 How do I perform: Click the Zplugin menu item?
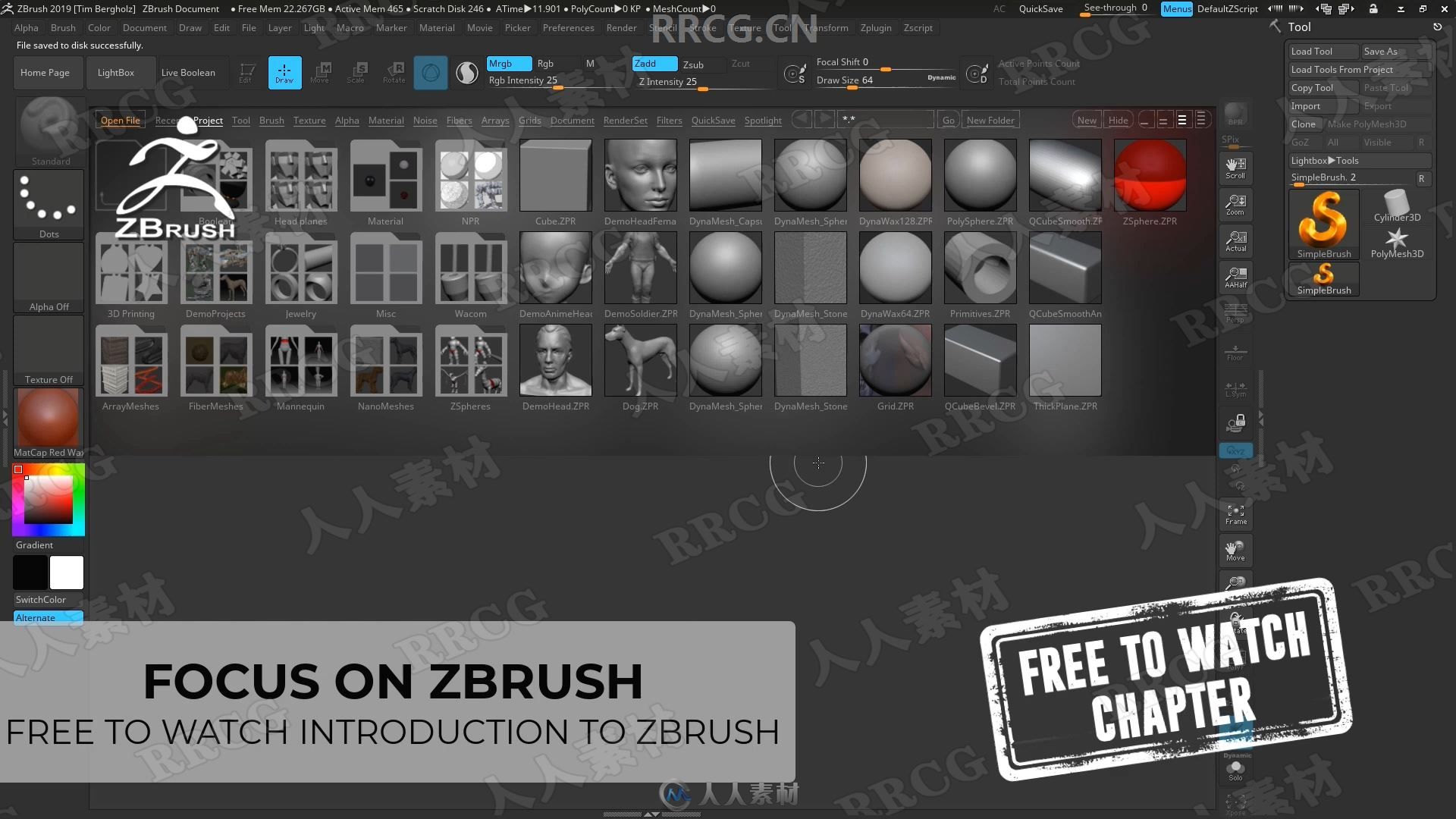[875, 27]
